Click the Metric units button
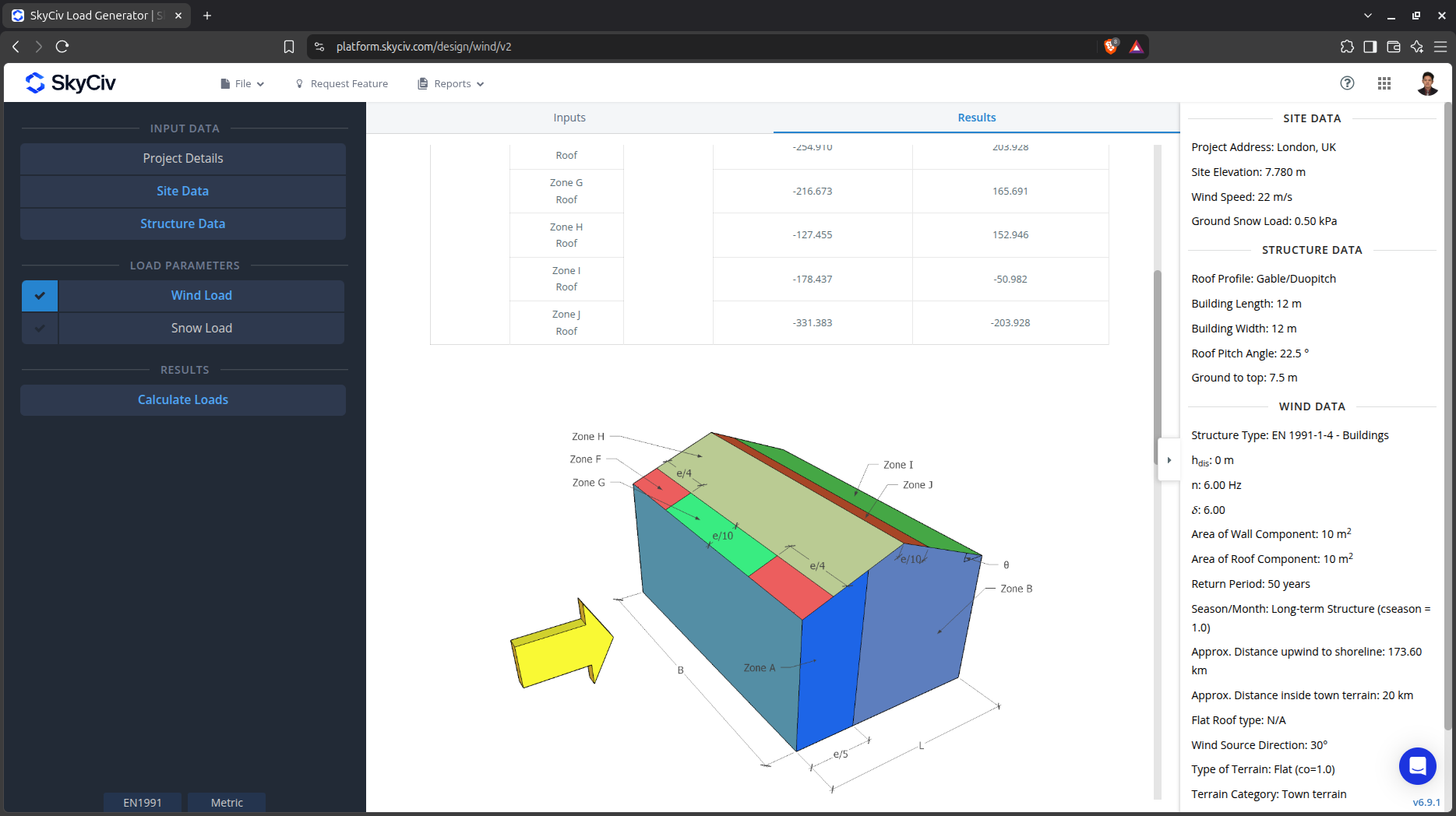Image resolution: width=1456 pixels, height=816 pixels. coord(227,803)
